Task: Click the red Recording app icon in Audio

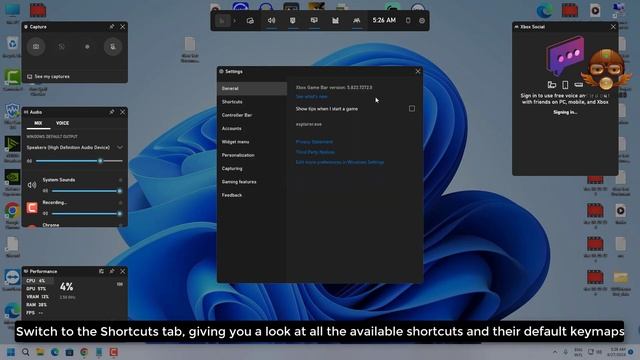Action: (x=32, y=208)
